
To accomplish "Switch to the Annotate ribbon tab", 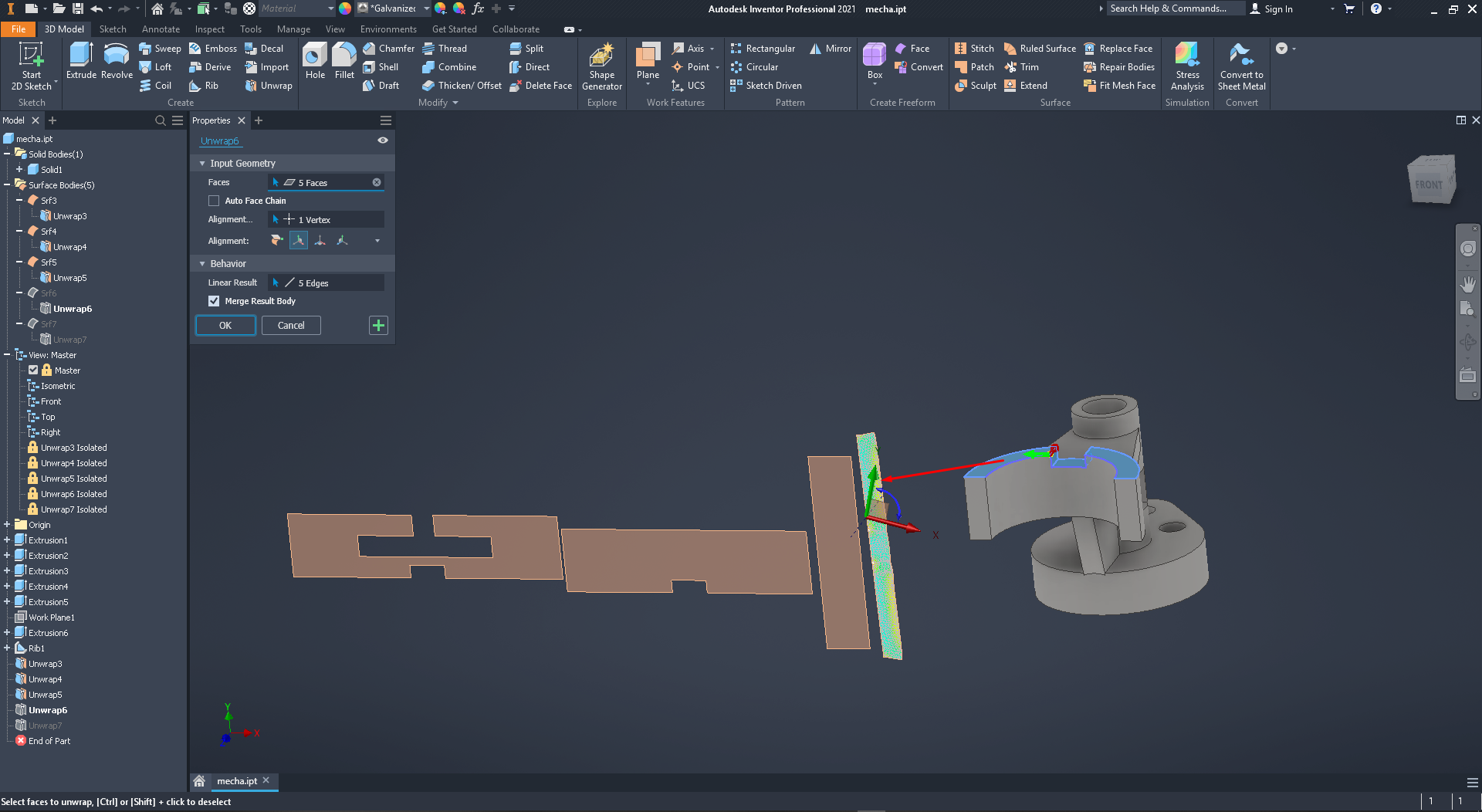I will 161,29.
